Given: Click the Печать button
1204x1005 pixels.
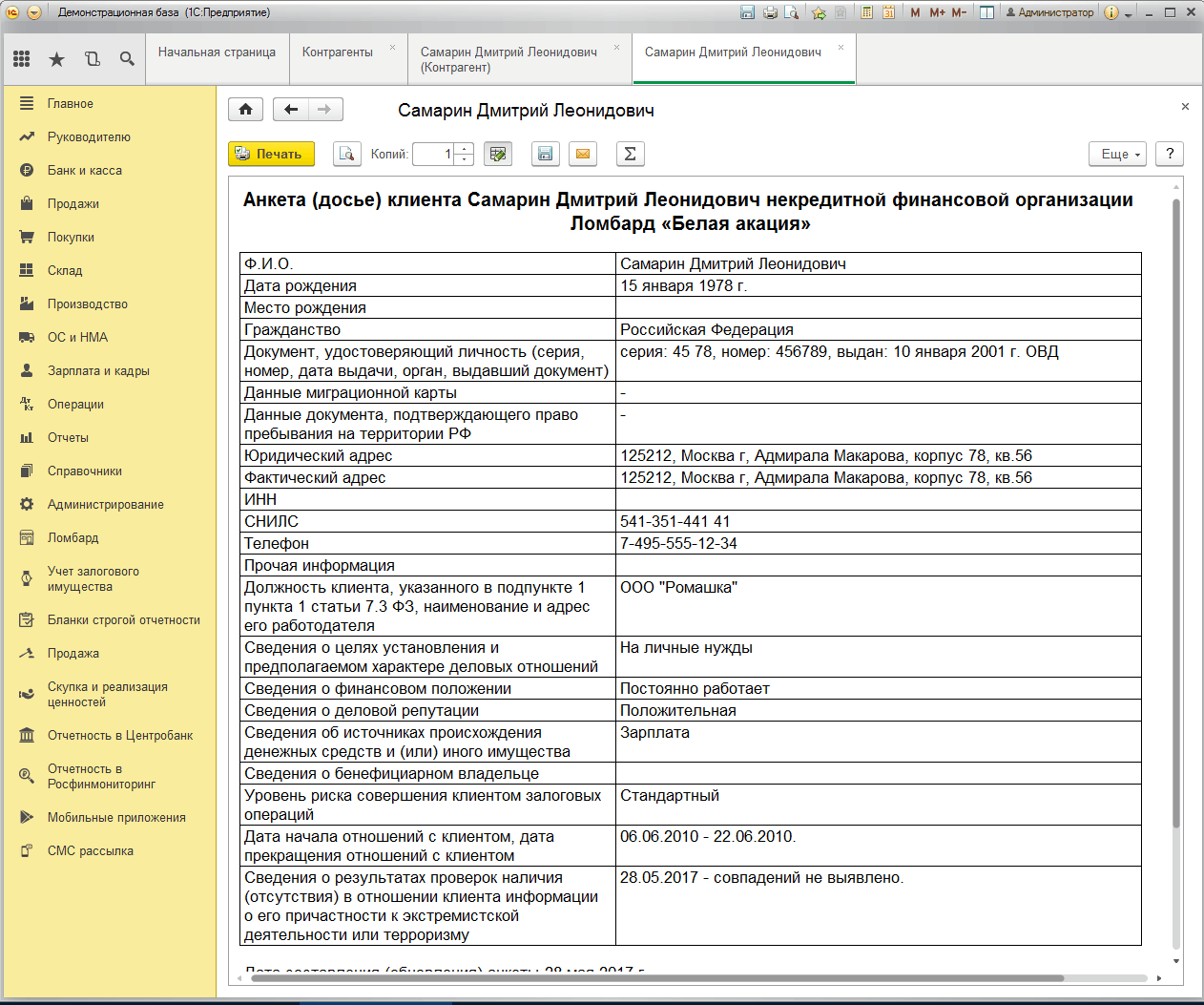Looking at the screenshot, I should (271, 154).
